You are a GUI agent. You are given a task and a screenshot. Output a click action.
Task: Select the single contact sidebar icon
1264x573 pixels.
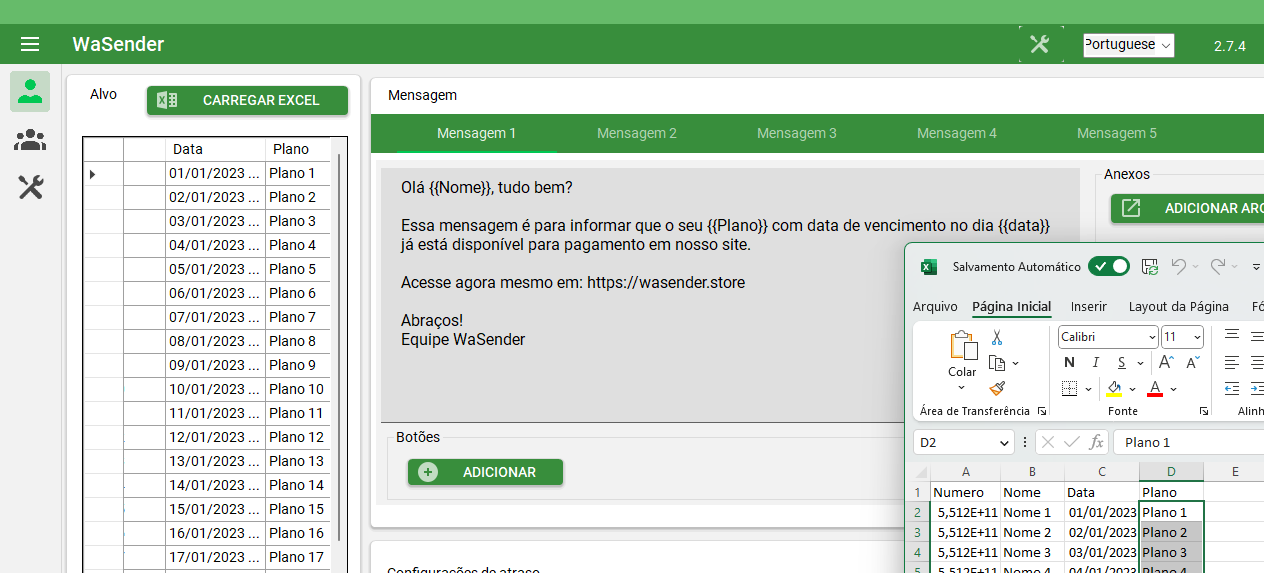[x=30, y=92]
